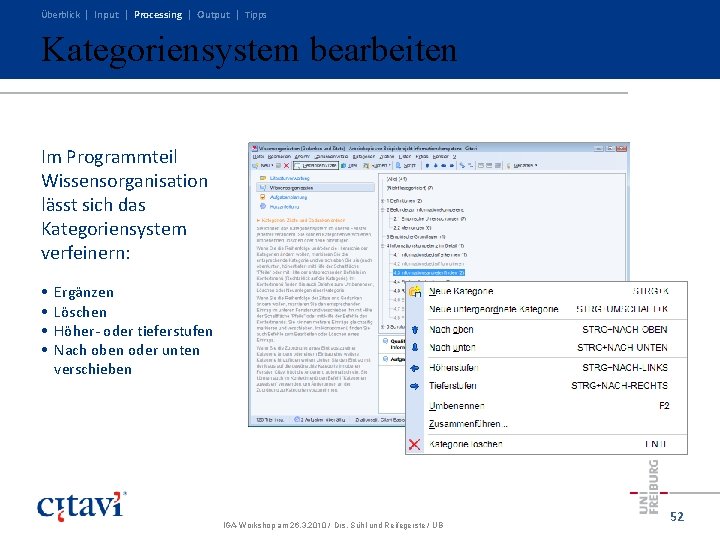Click the Neu toolbar button in Citavi

[263, 165]
